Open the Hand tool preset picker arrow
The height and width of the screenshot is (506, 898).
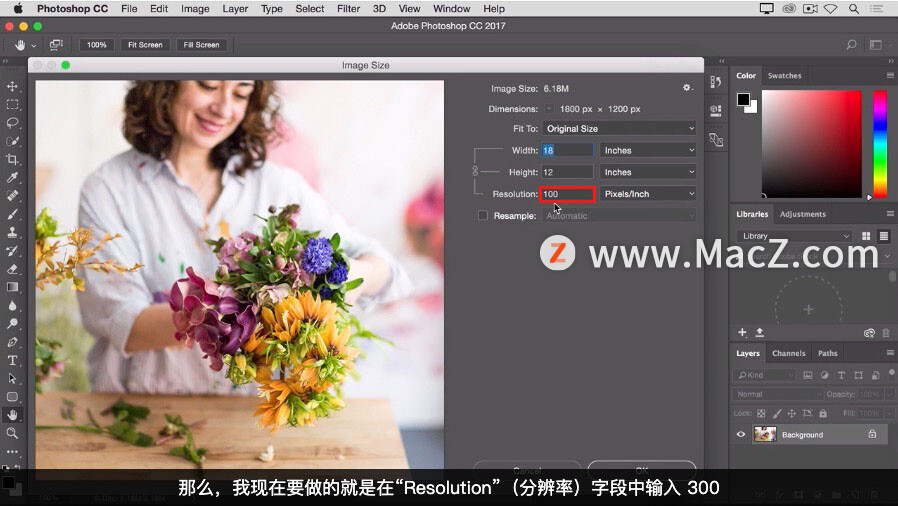(x=34, y=45)
